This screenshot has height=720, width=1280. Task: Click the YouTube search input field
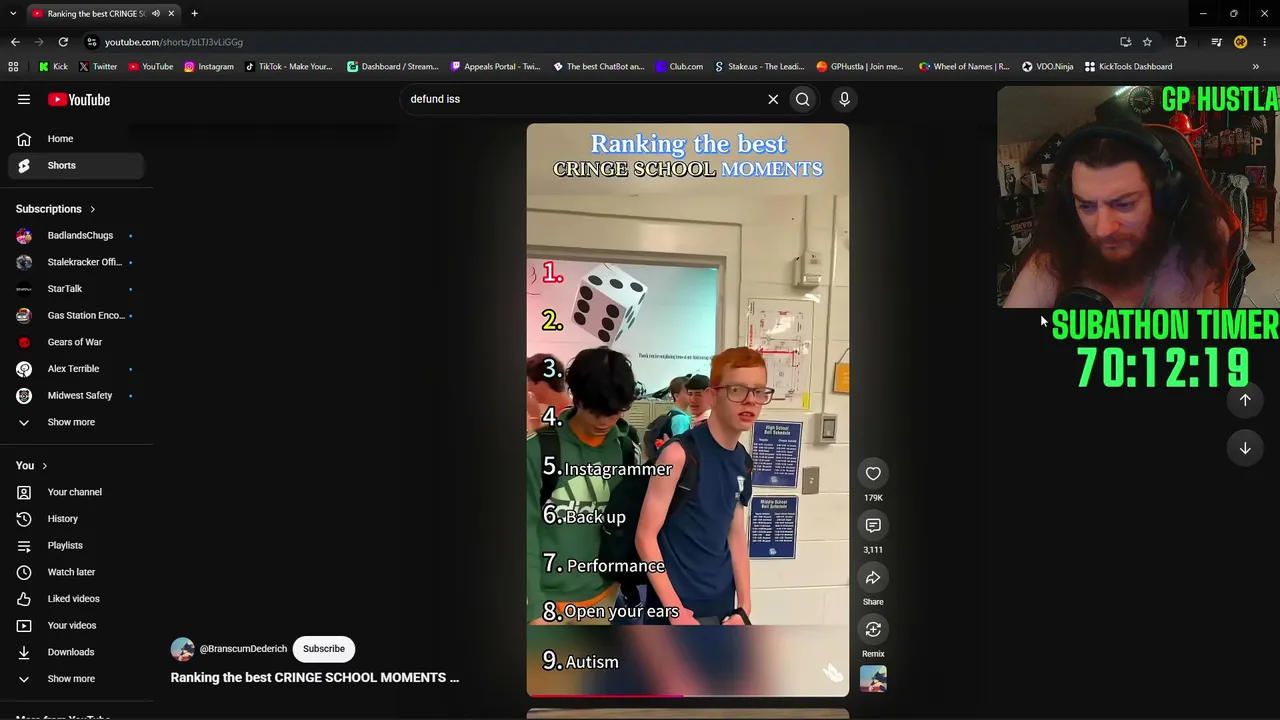tap(580, 99)
